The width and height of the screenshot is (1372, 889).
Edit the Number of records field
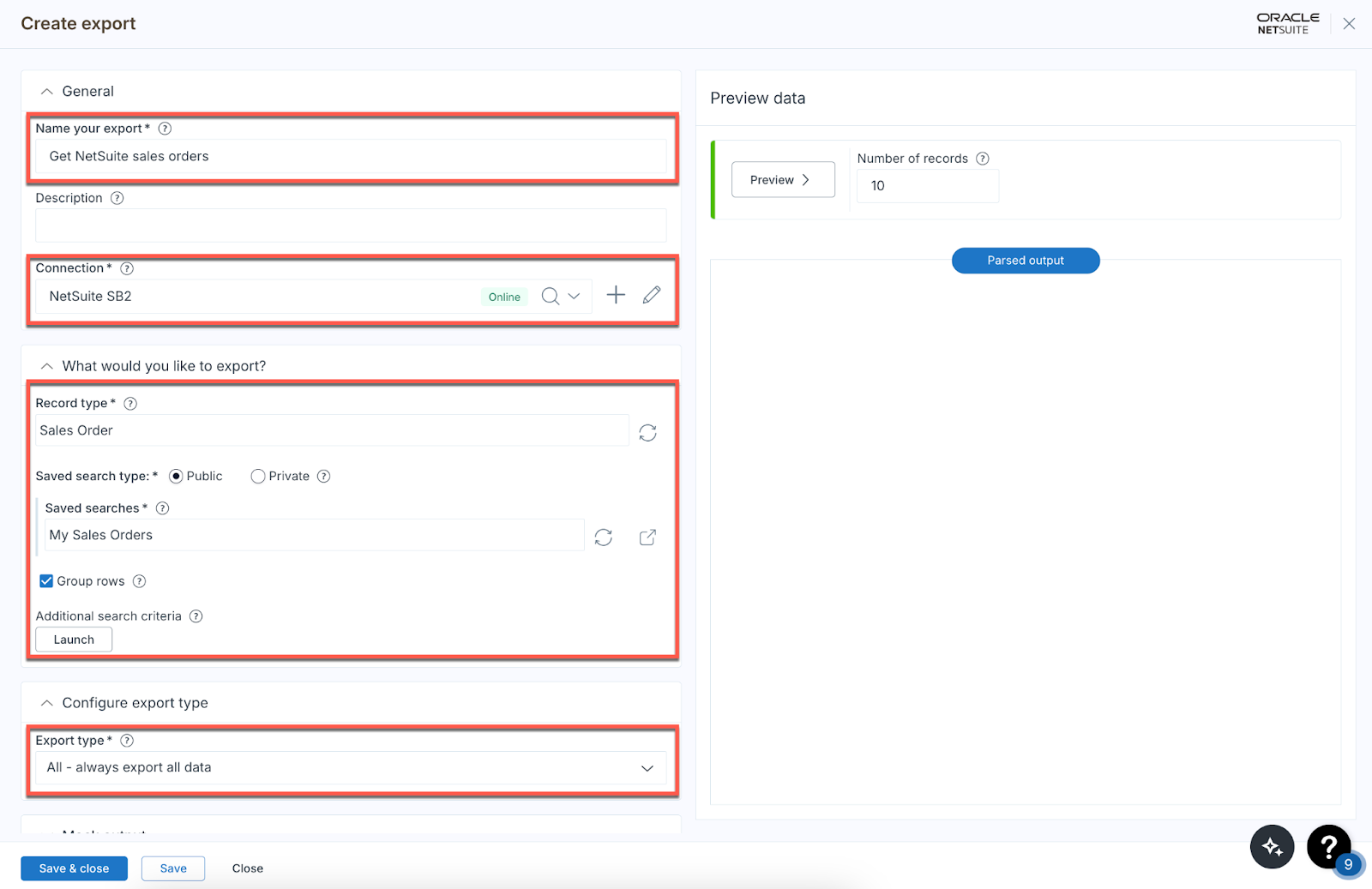click(x=928, y=186)
